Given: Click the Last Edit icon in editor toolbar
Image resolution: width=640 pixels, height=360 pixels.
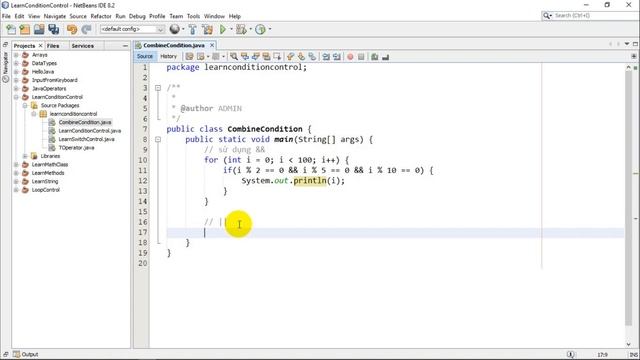Looking at the screenshot, I should [x=189, y=57].
